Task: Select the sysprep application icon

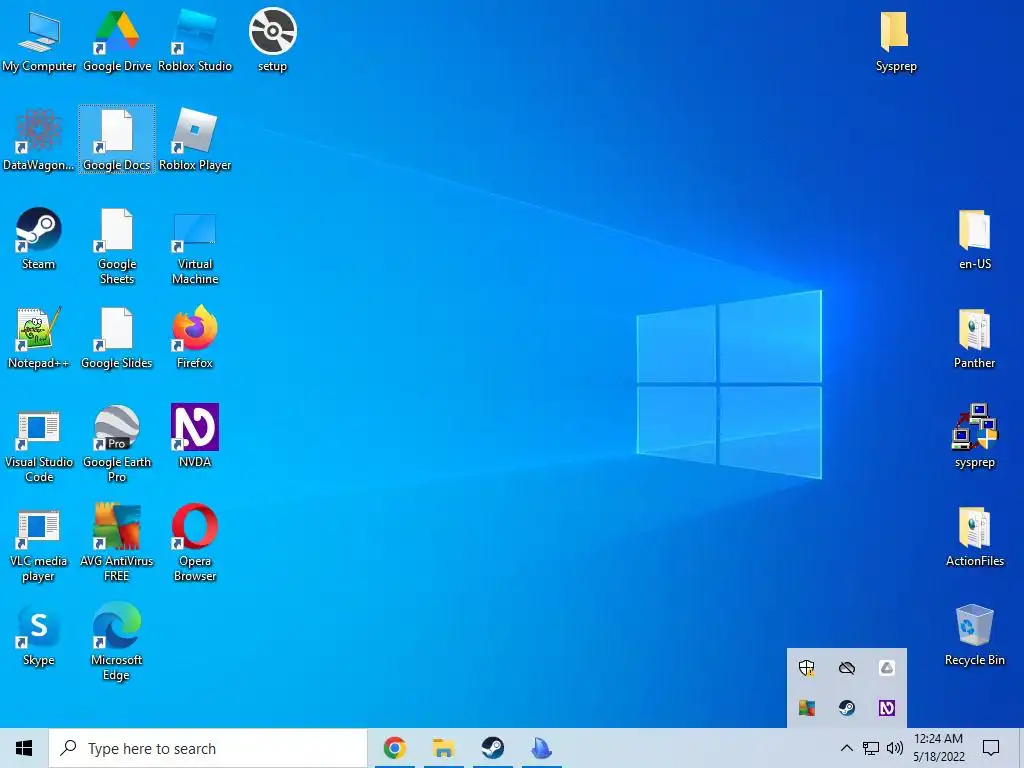Action: 974,436
